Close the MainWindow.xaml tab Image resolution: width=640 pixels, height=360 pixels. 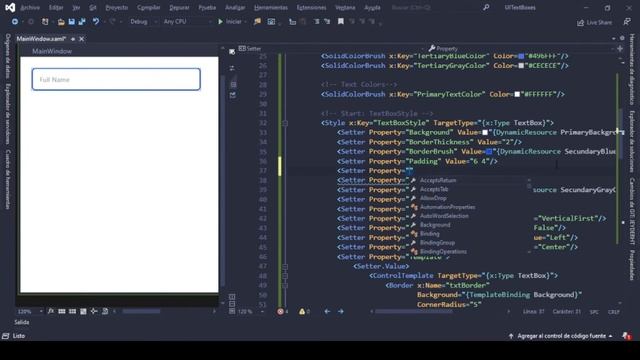click(x=81, y=39)
